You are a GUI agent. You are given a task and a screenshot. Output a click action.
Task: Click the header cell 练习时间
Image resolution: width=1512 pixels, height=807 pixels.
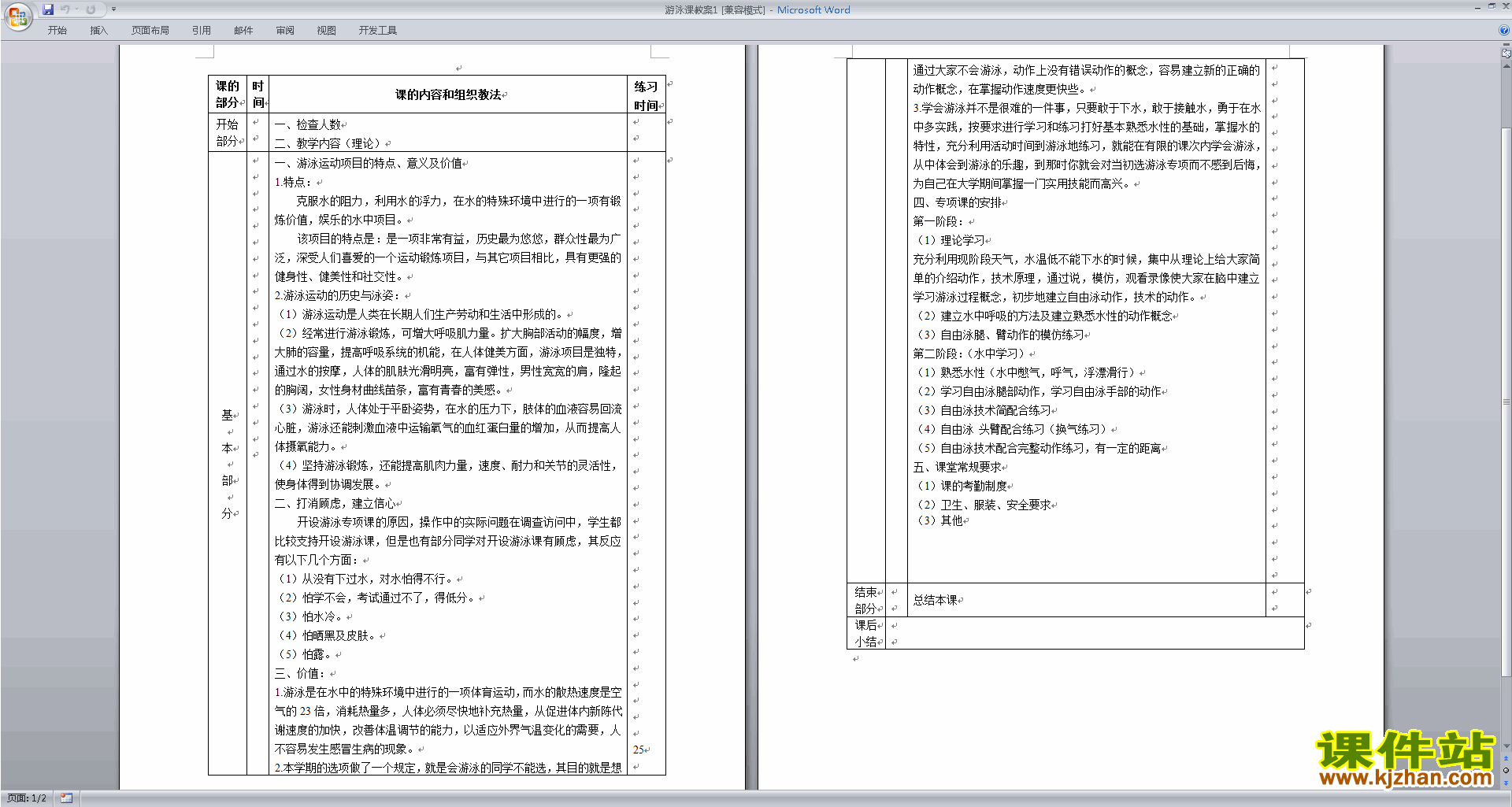(x=646, y=95)
